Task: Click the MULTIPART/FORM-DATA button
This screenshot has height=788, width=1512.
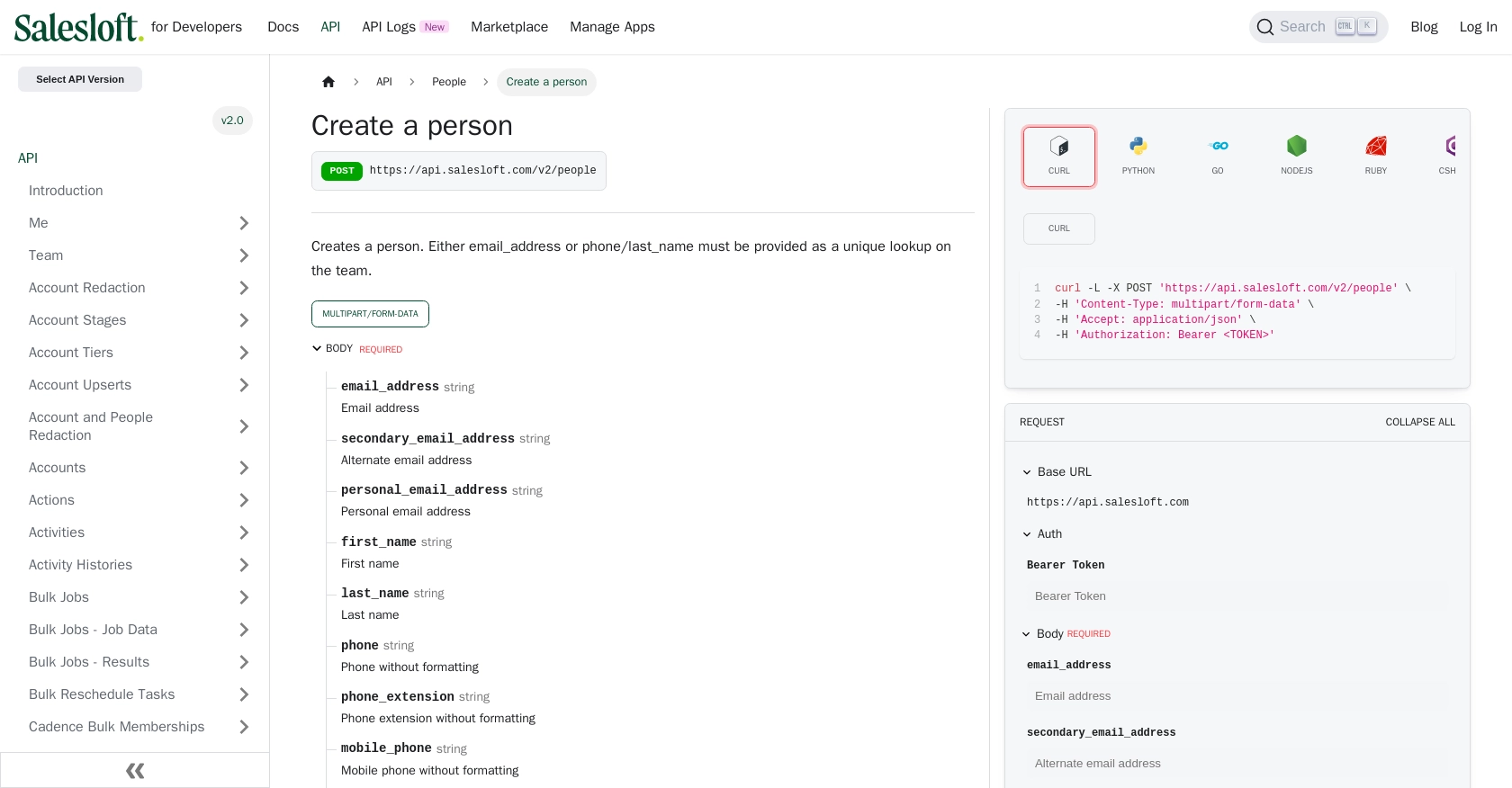Action: 370,314
